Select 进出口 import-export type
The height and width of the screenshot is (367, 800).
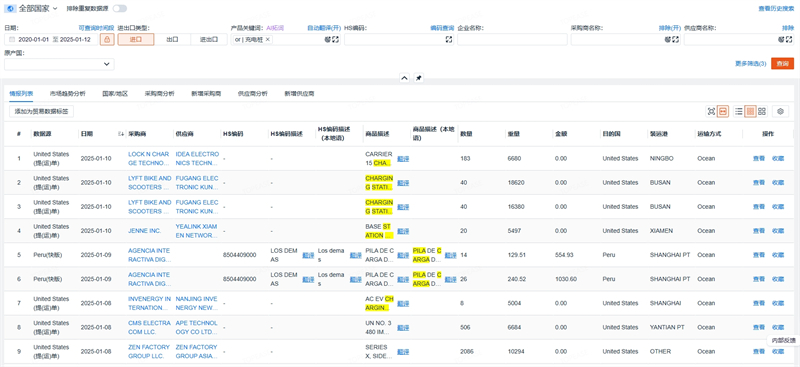[209, 39]
